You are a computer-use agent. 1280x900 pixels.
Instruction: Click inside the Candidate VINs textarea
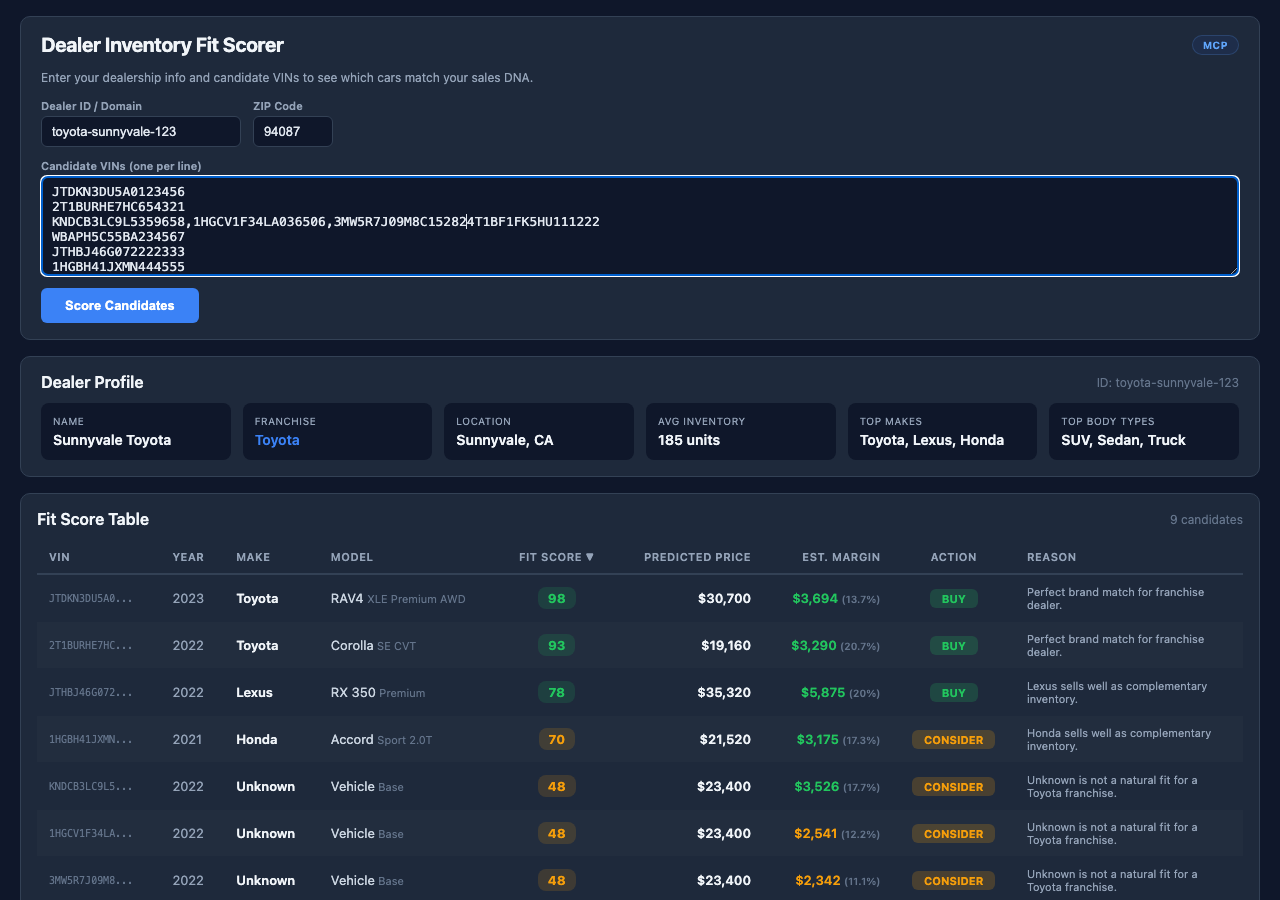click(640, 226)
